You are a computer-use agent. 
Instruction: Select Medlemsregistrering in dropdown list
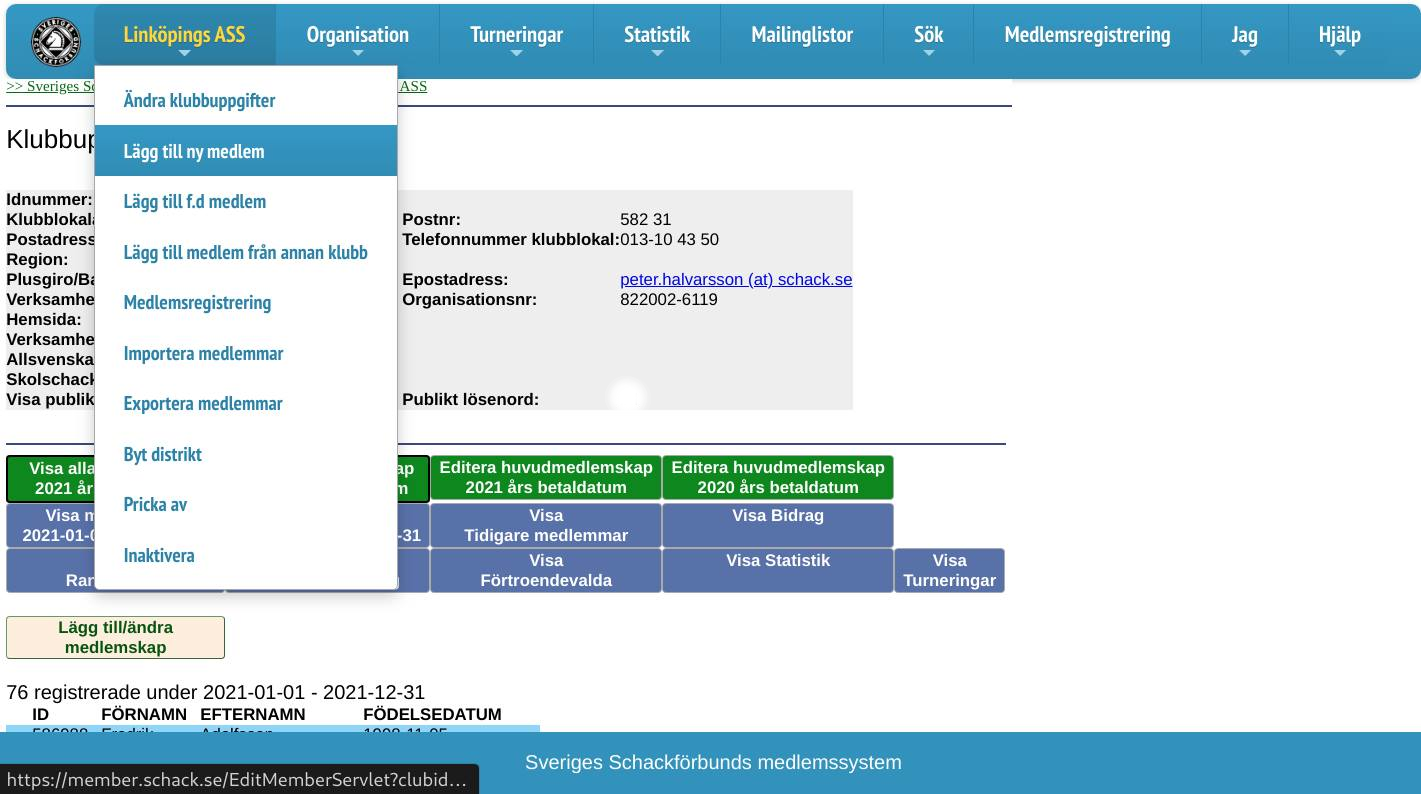pyautogui.click(x=246, y=302)
